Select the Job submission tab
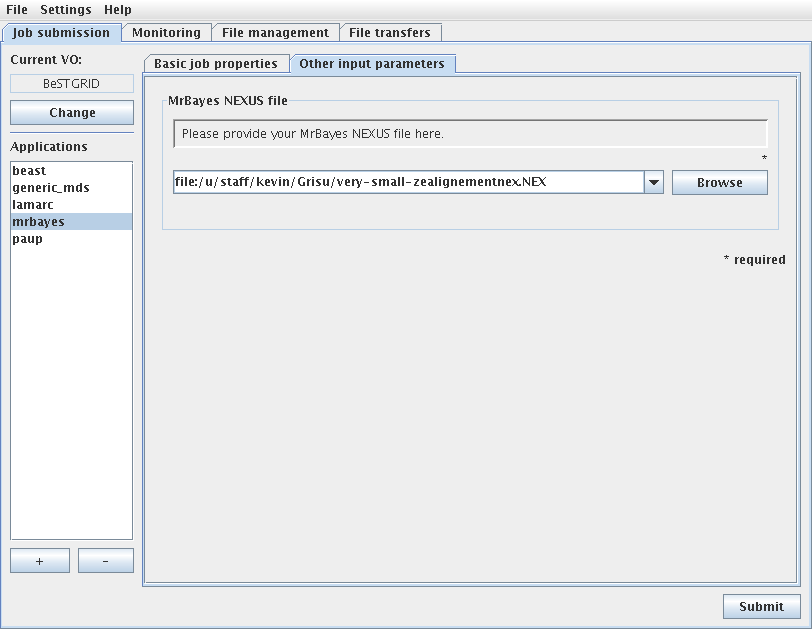812x629 pixels. coord(62,33)
